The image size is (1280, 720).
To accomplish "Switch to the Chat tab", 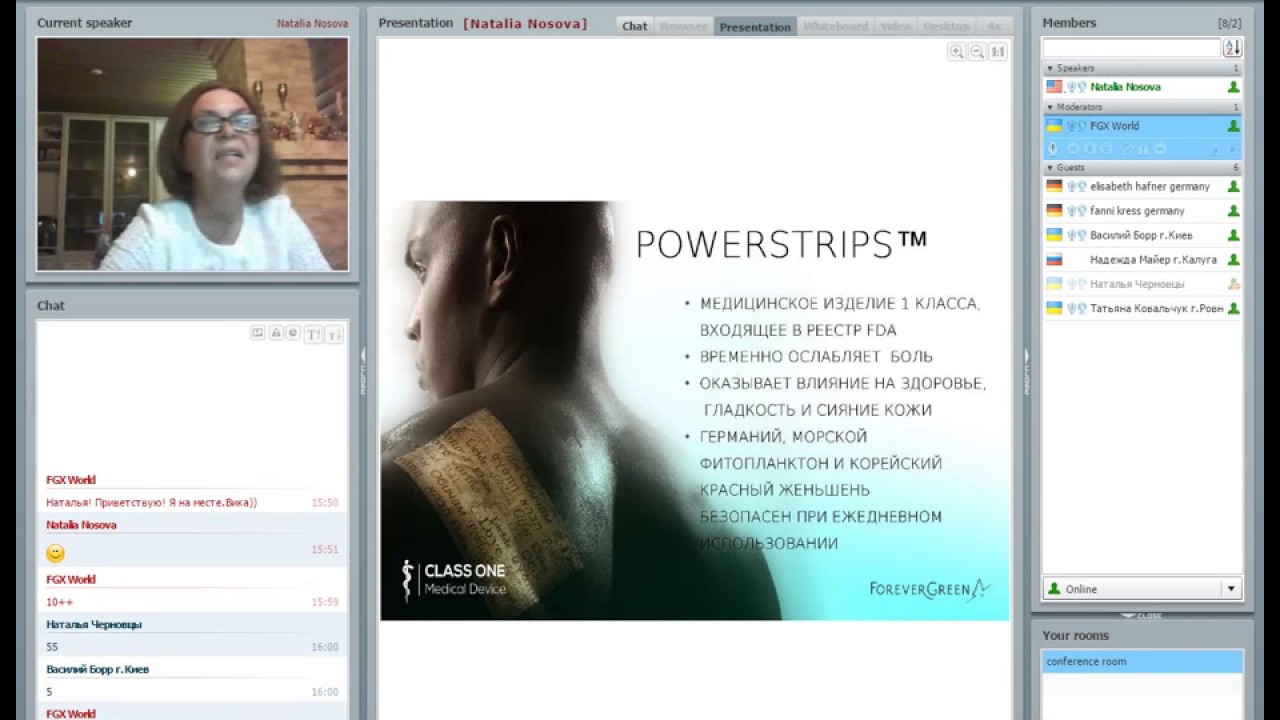I will point(635,26).
